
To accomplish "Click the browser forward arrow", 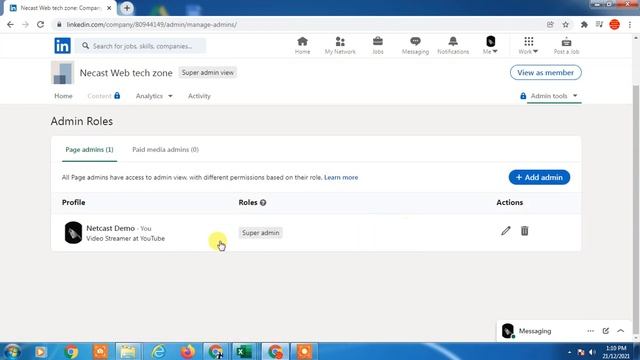I will (26, 24).
